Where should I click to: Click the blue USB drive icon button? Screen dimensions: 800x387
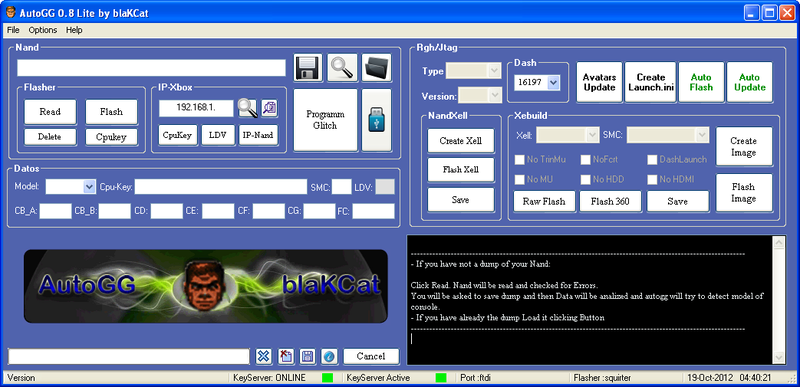point(377,120)
